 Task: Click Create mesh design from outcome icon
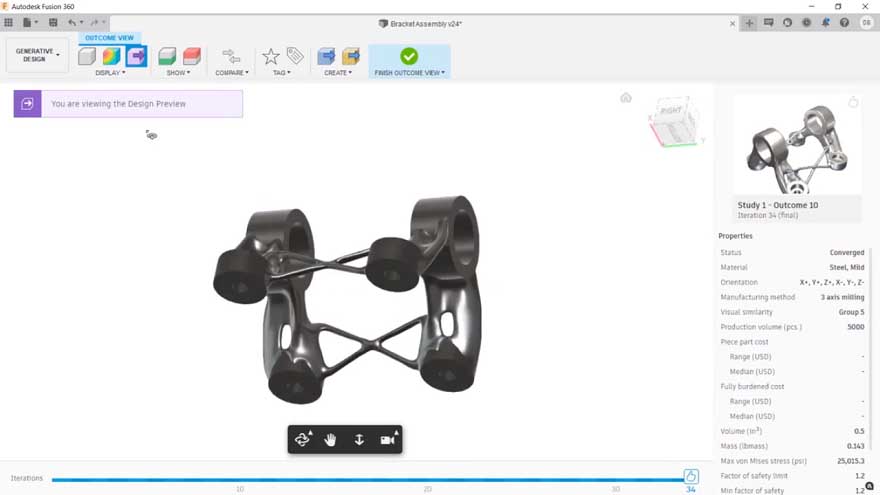351,56
